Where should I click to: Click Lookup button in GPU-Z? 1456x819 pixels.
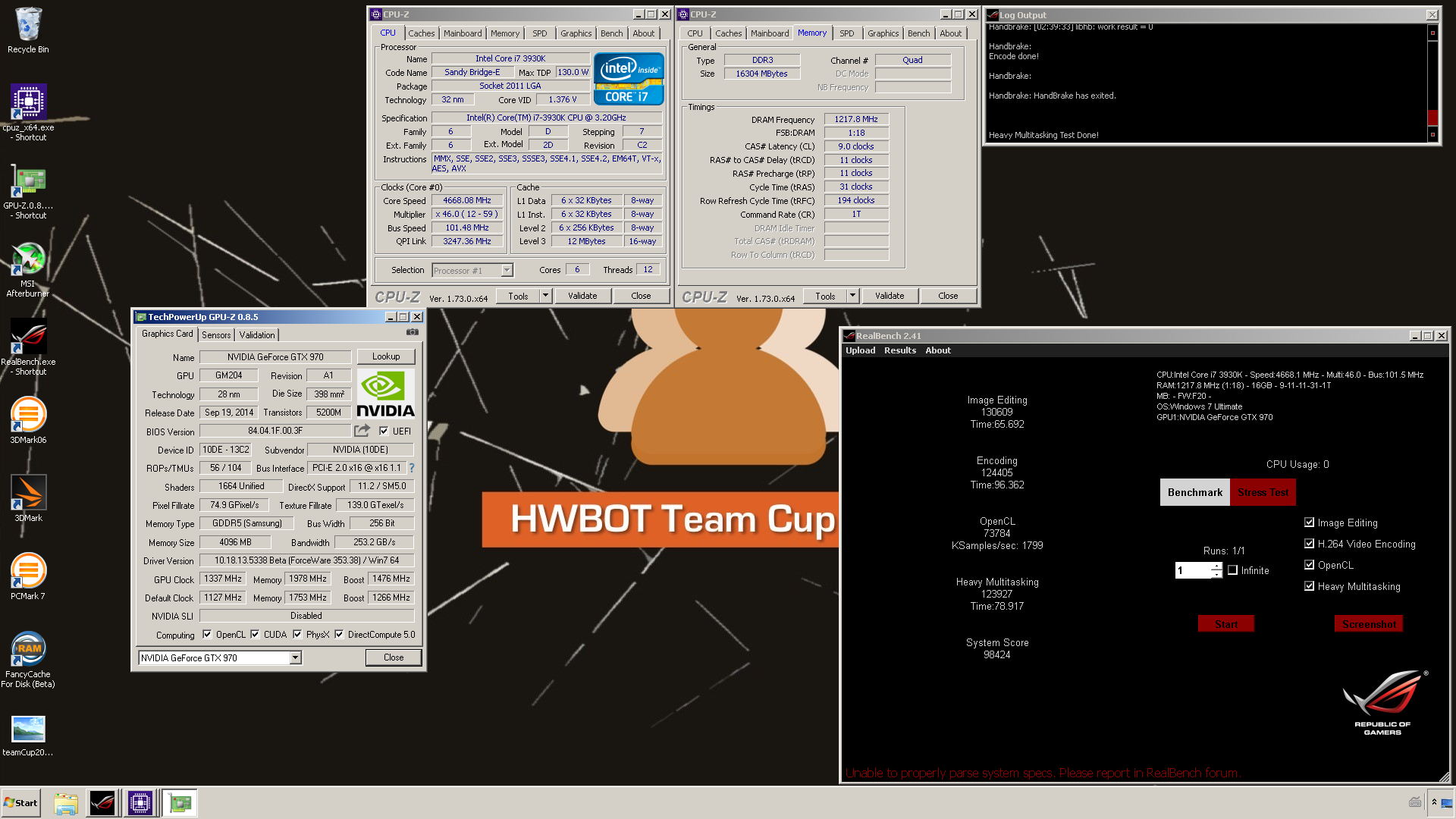(385, 356)
